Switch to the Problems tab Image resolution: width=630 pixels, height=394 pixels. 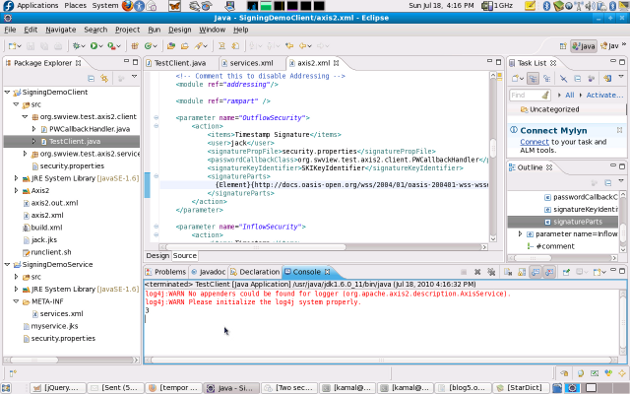[x=166, y=272]
